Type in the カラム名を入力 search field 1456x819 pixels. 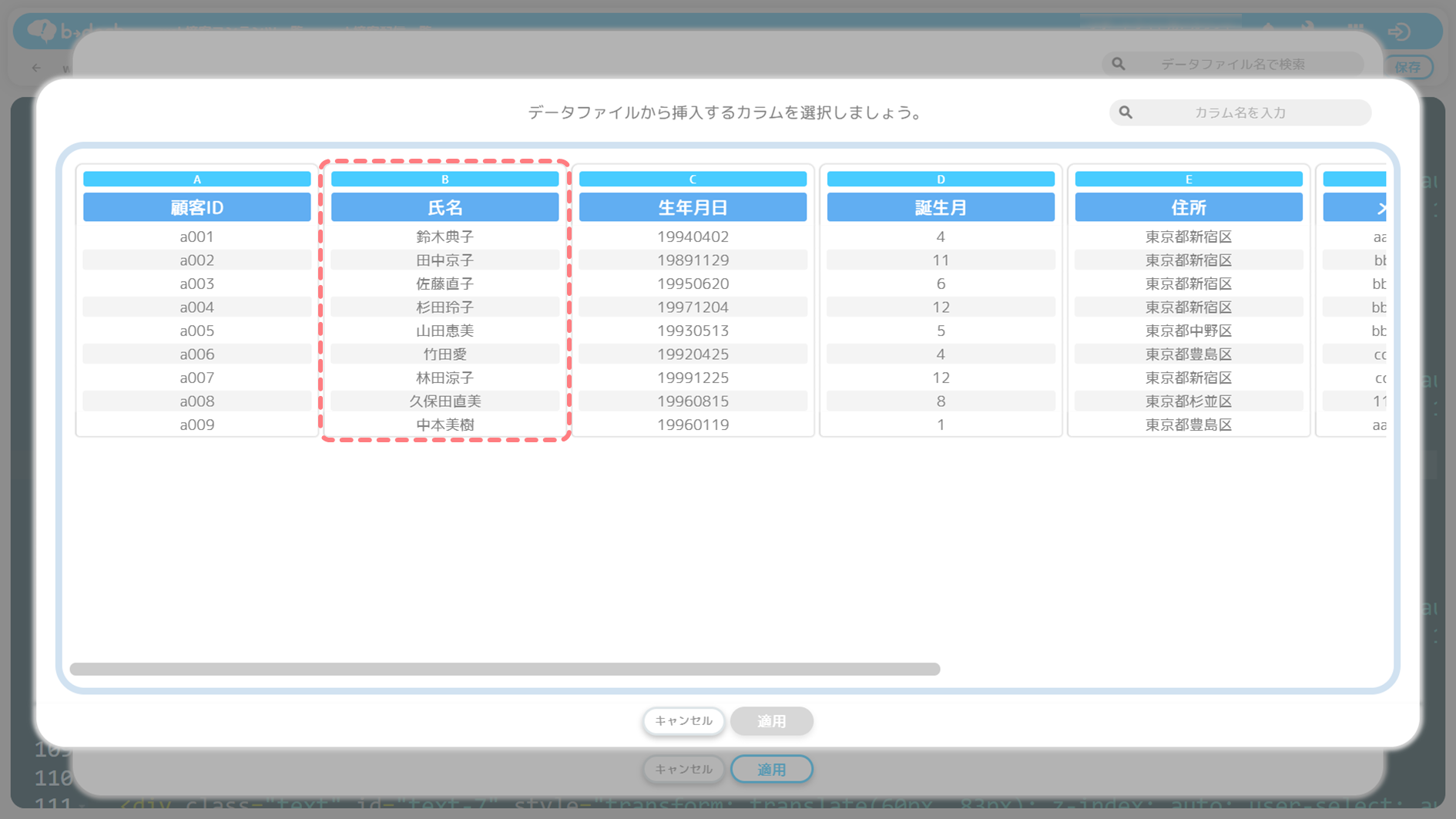click(1240, 112)
